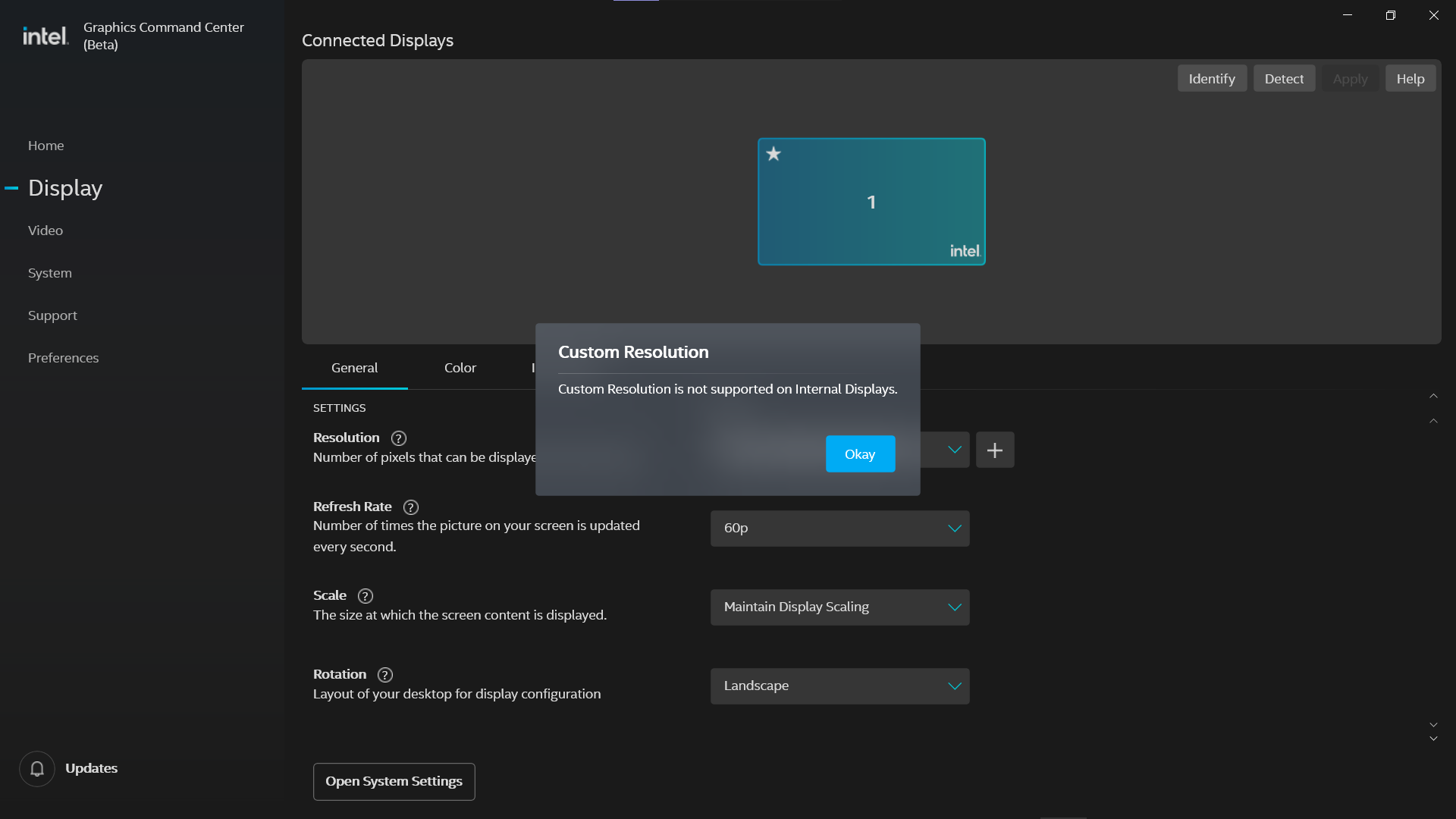The height and width of the screenshot is (819, 1456).
Task: Open the Rotation help tooltip
Action: point(384,675)
